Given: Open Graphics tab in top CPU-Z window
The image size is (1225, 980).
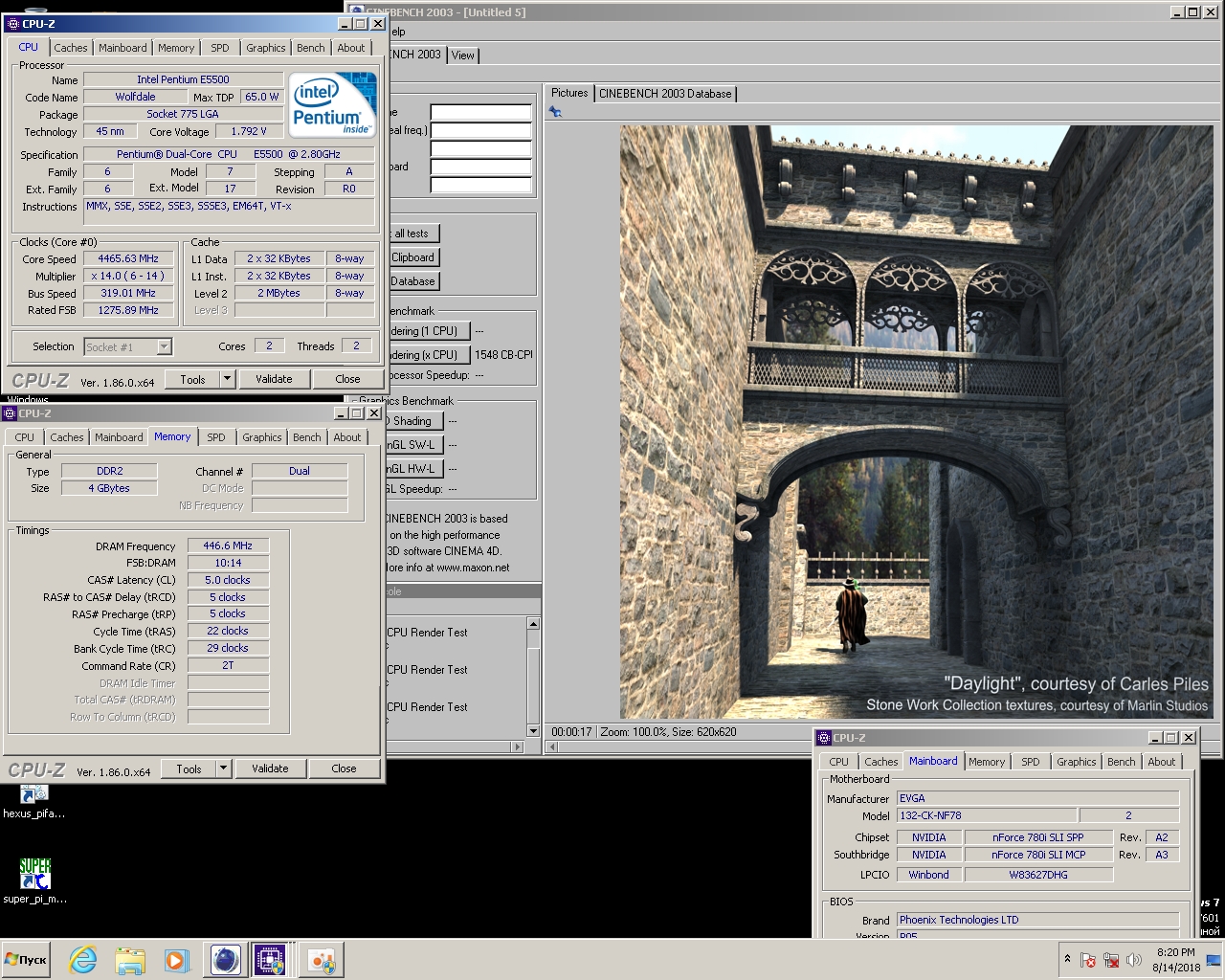Looking at the screenshot, I should click(265, 48).
